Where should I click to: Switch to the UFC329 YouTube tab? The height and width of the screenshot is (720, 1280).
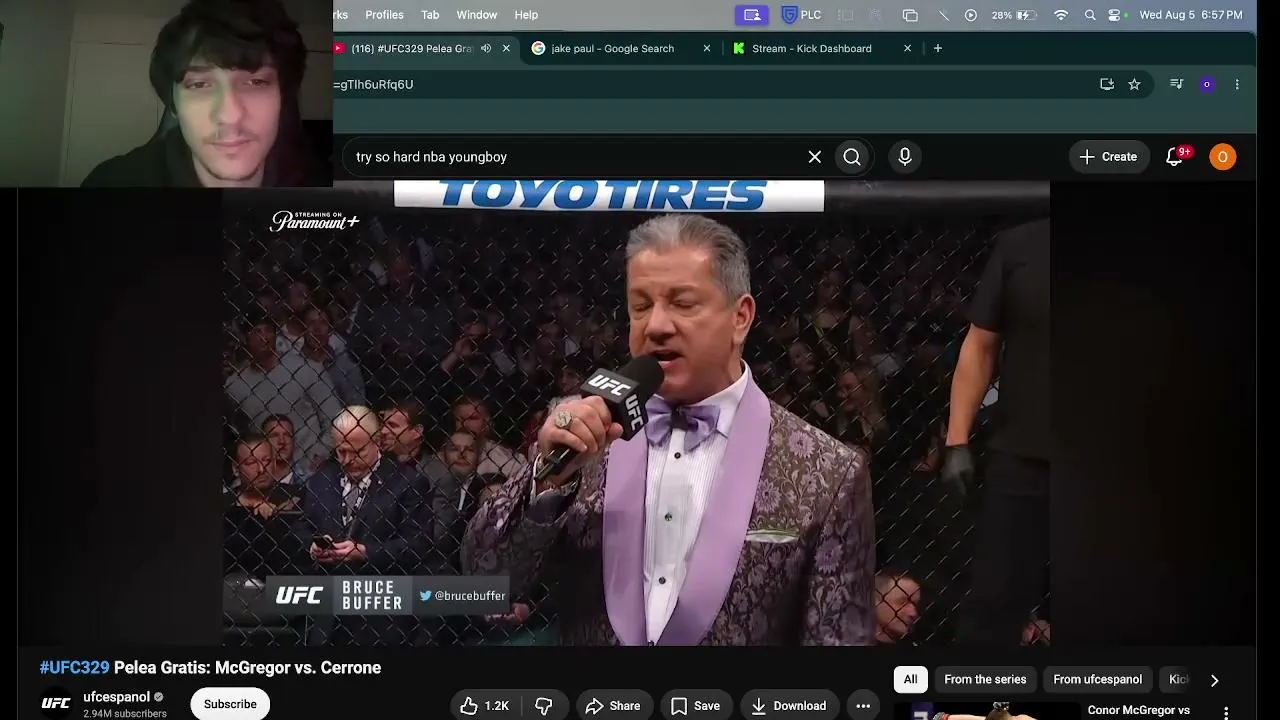click(425, 48)
